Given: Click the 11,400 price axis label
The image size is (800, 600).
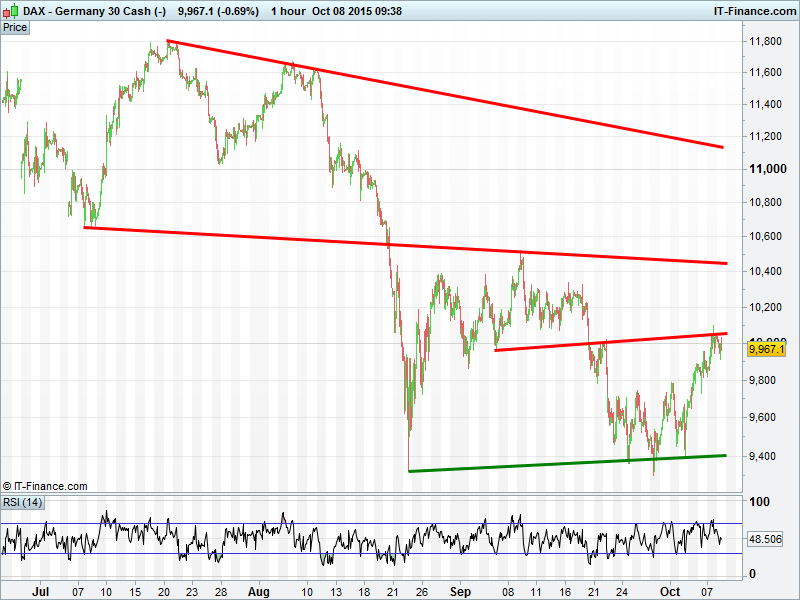Looking at the screenshot, I should (x=765, y=104).
